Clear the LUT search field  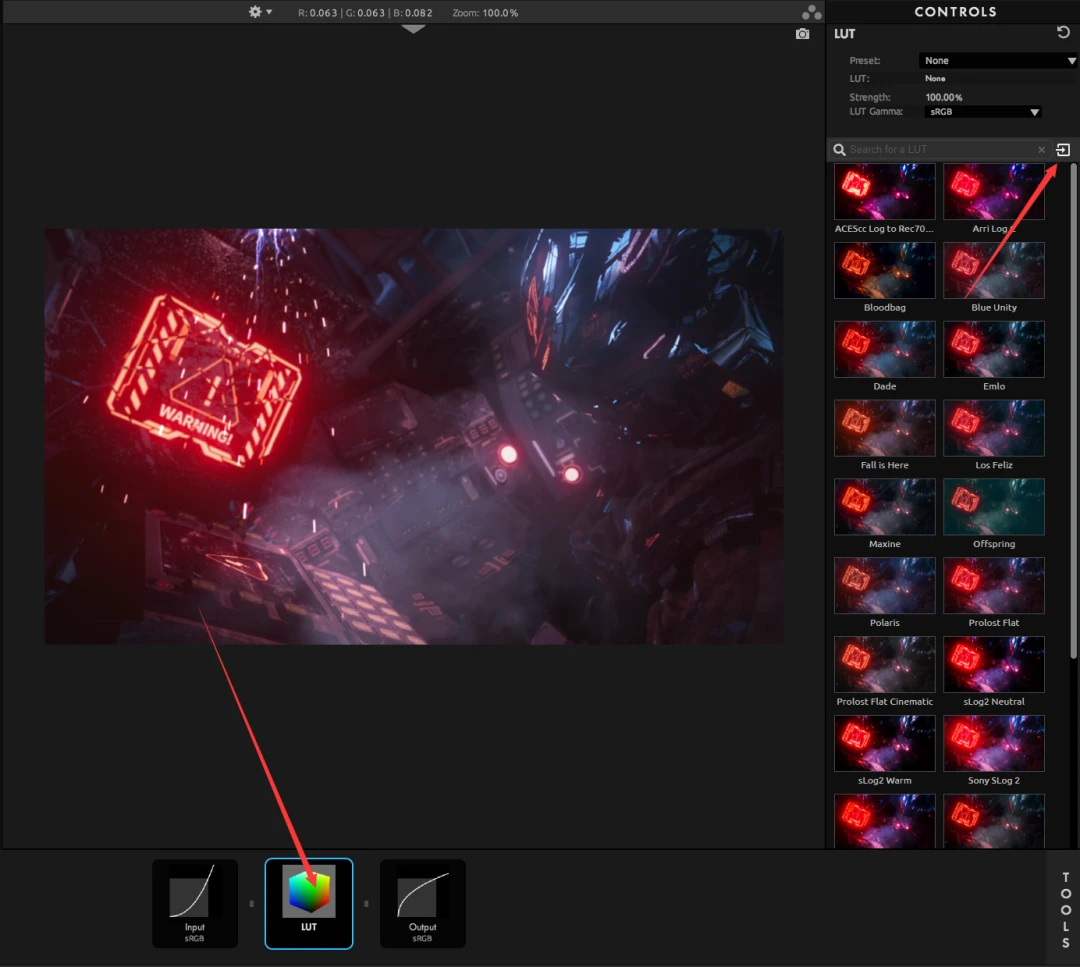[1041, 150]
